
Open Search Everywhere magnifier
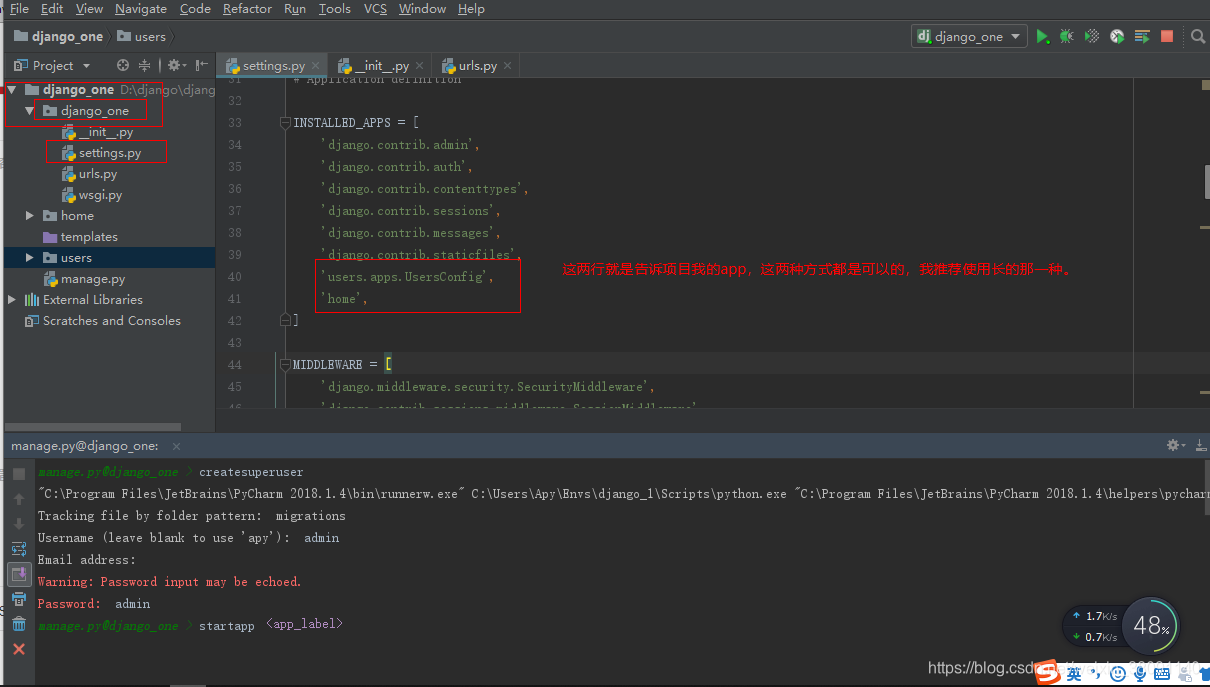click(x=1198, y=37)
